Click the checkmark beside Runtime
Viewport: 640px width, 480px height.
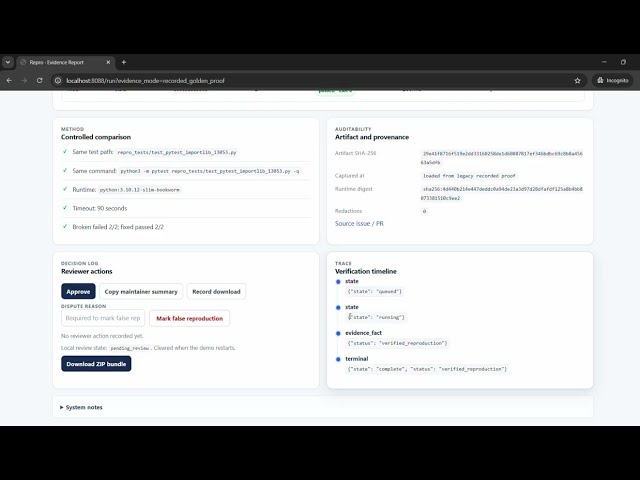click(64, 189)
